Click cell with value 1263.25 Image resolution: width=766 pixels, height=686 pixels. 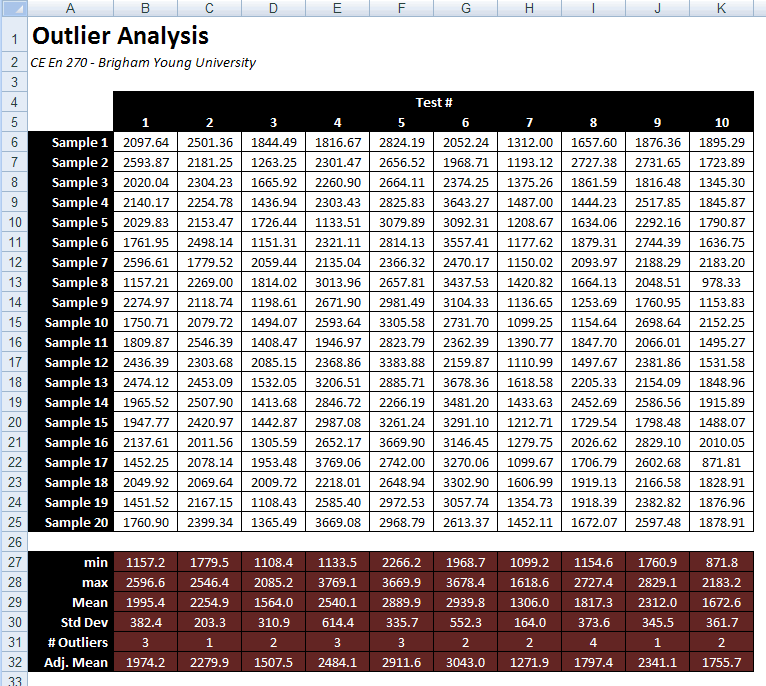(x=274, y=162)
